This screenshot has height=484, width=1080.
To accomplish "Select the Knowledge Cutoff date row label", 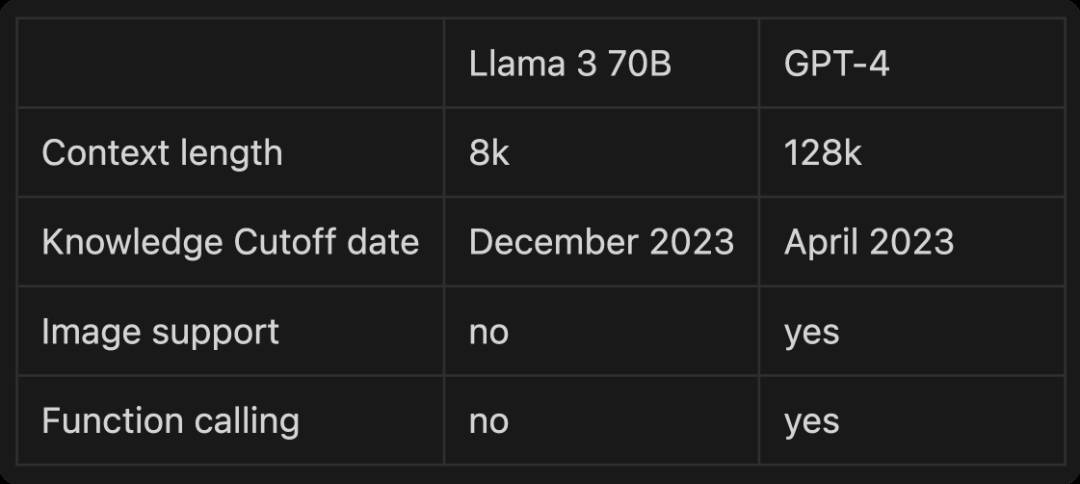I will tap(230, 242).
